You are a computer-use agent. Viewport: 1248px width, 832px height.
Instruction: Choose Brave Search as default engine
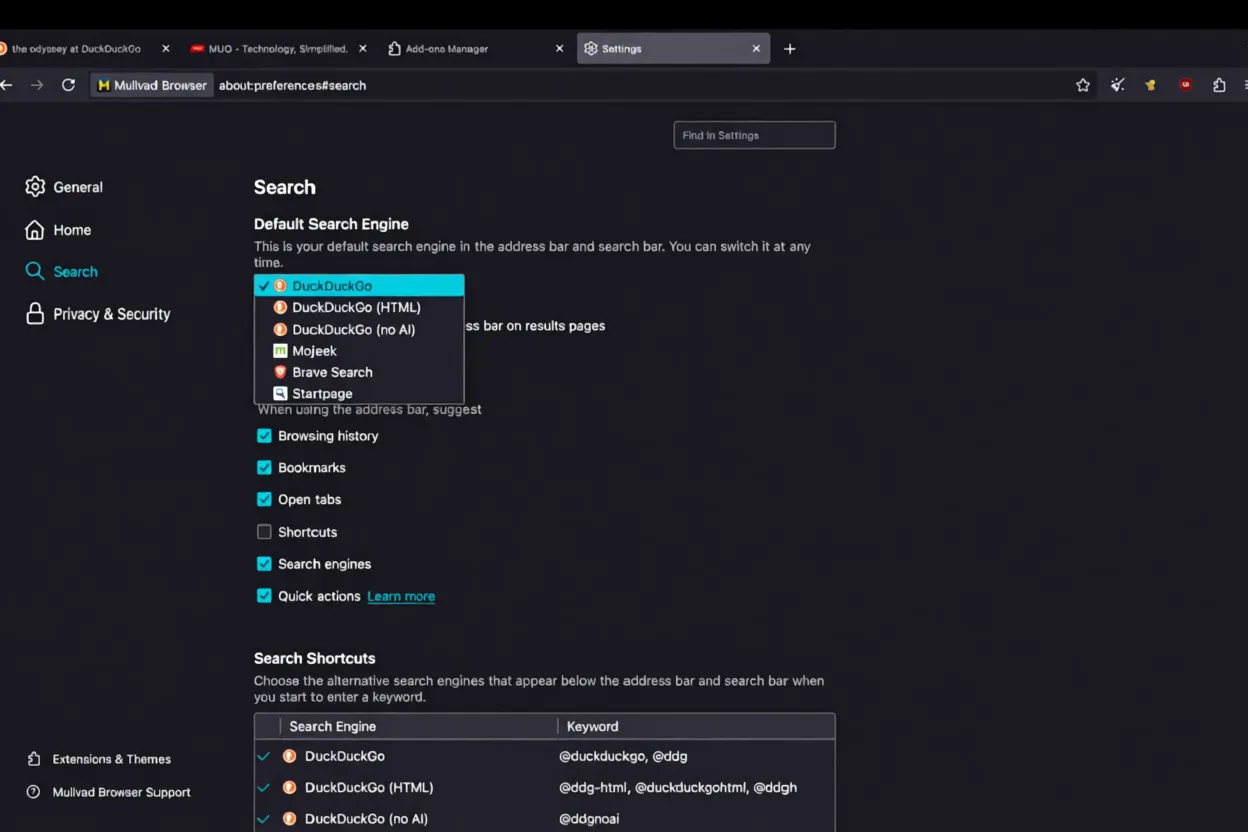pos(359,372)
